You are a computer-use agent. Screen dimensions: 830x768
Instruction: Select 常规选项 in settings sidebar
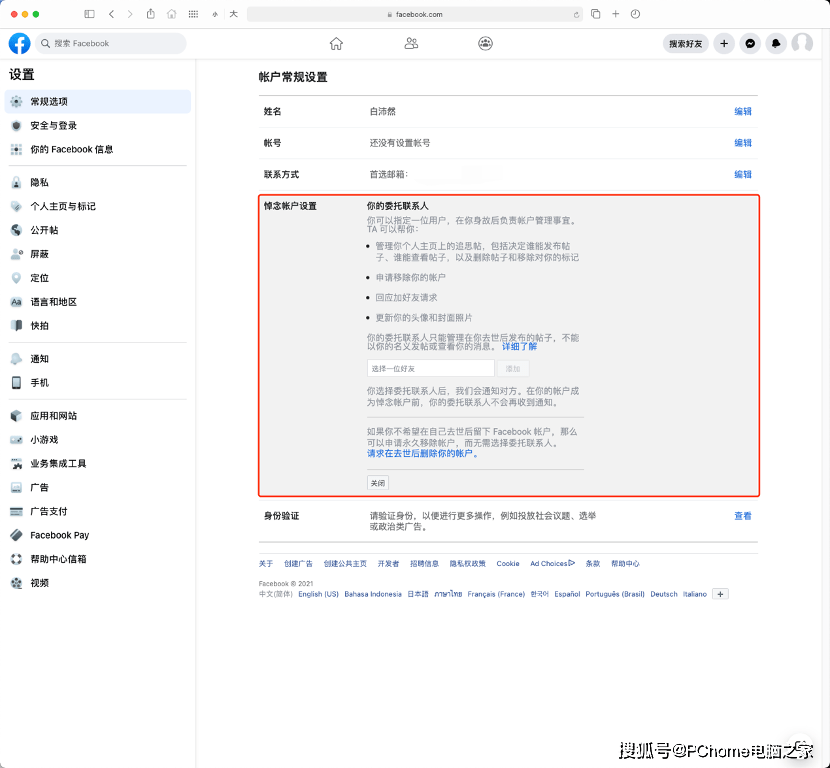(97, 102)
